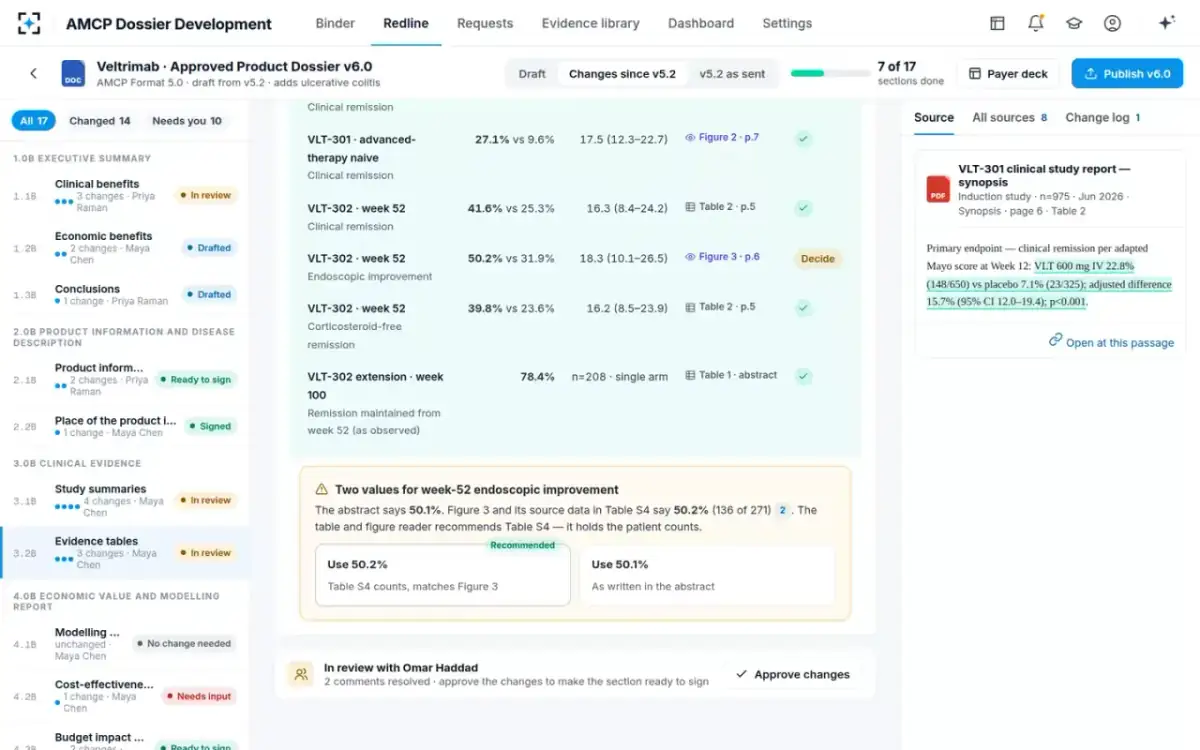Go back using the left arrow
This screenshot has height=750, width=1200.
(33, 73)
